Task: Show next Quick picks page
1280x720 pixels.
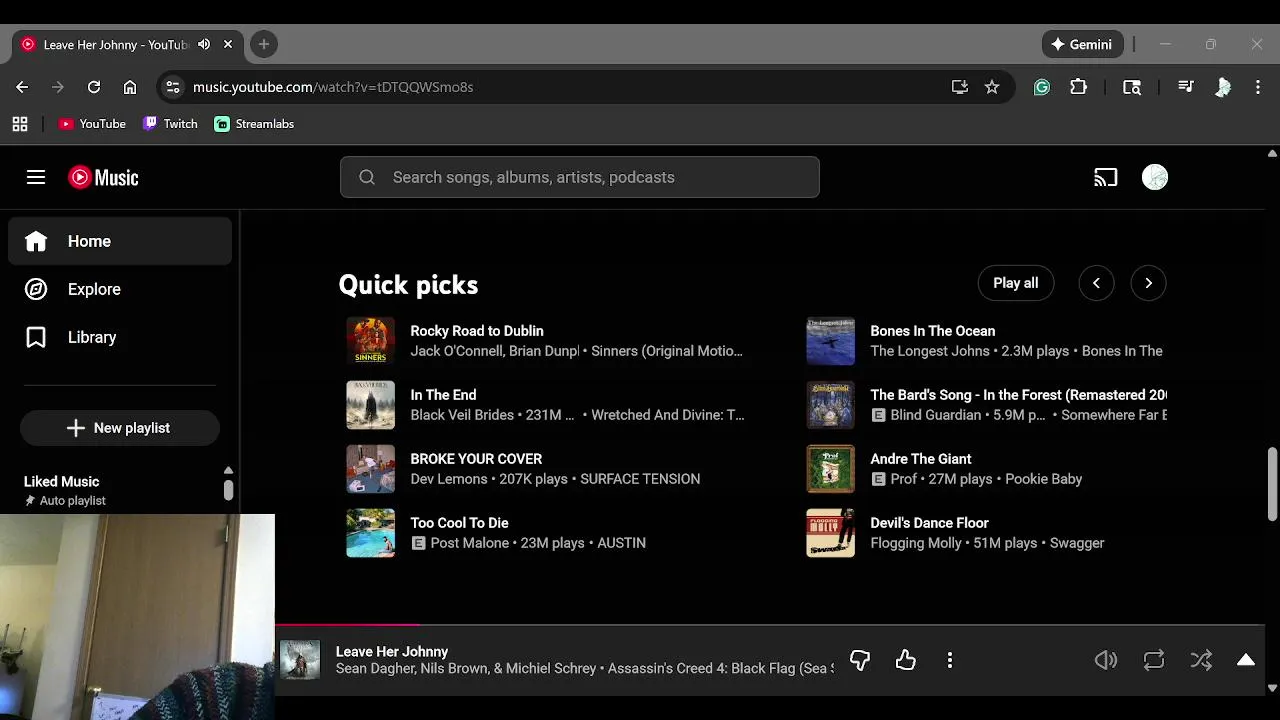Action: pos(1148,283)
